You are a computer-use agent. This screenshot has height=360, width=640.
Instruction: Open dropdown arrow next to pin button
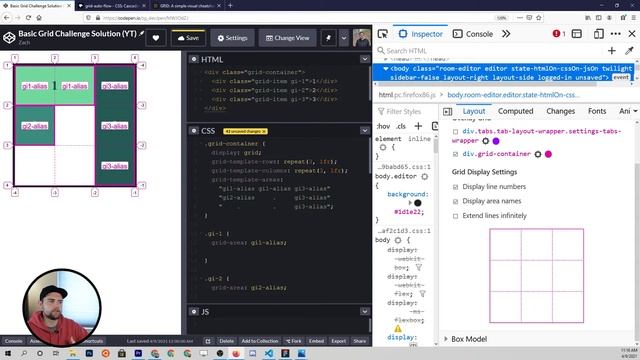pyautogui.click(x=344, y=38)
